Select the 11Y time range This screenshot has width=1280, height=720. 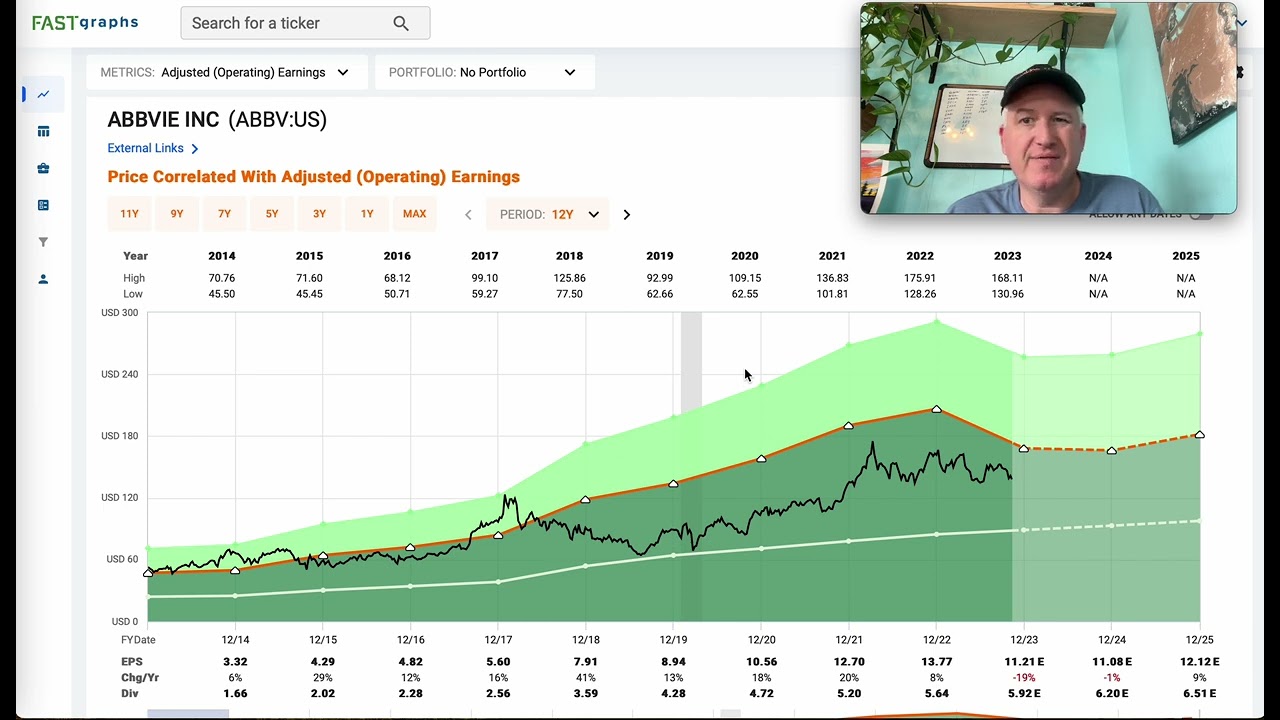(129, 214)
